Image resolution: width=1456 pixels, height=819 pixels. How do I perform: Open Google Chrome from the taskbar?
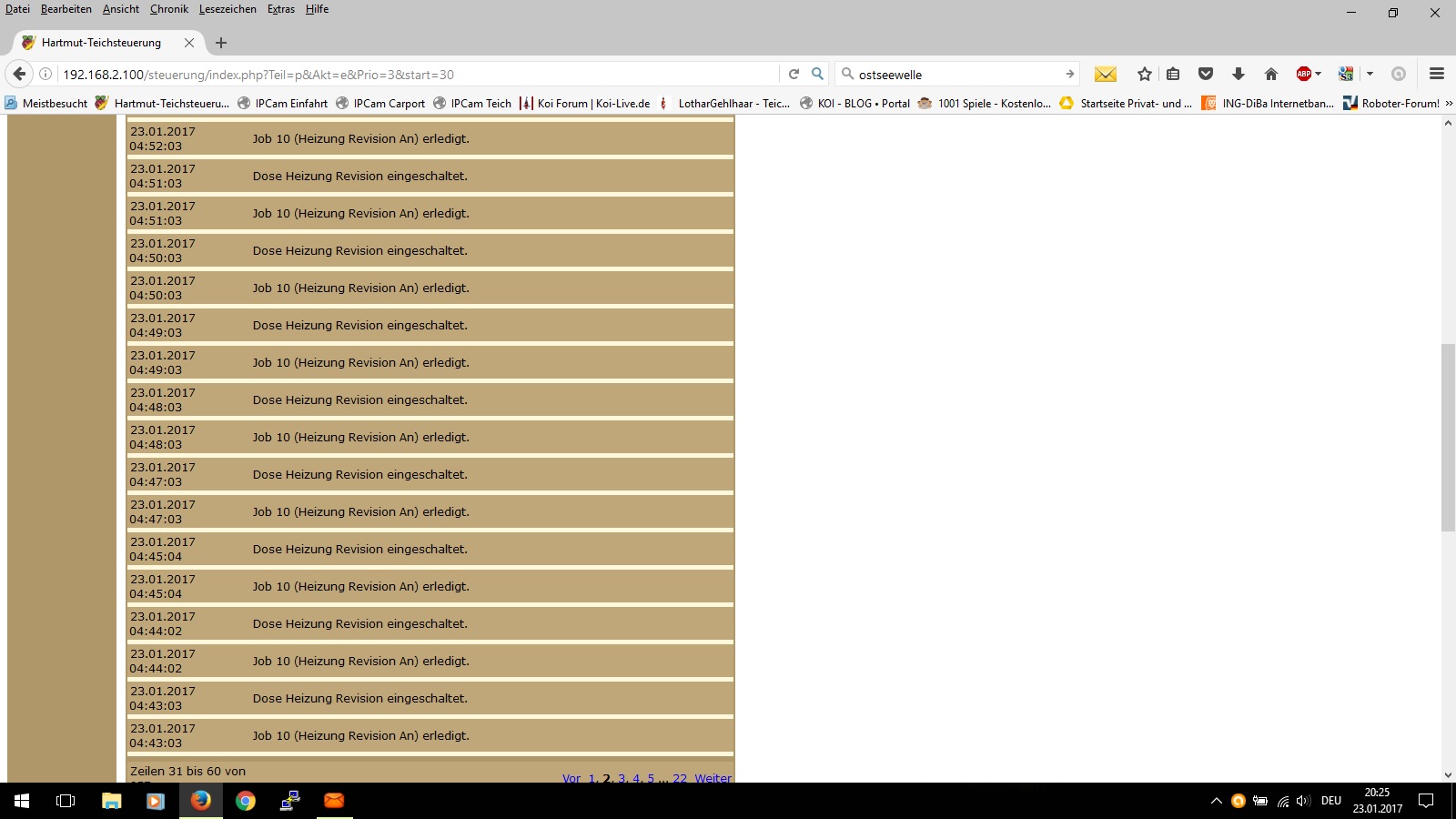click(x=245, y=801)
